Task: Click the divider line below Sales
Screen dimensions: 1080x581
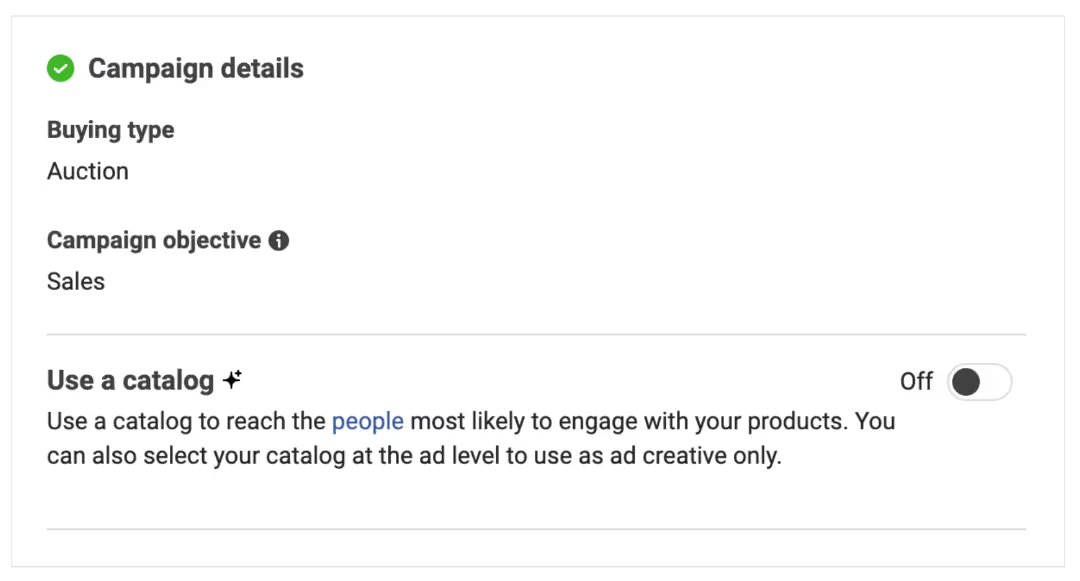Action: tap(536, 334)
